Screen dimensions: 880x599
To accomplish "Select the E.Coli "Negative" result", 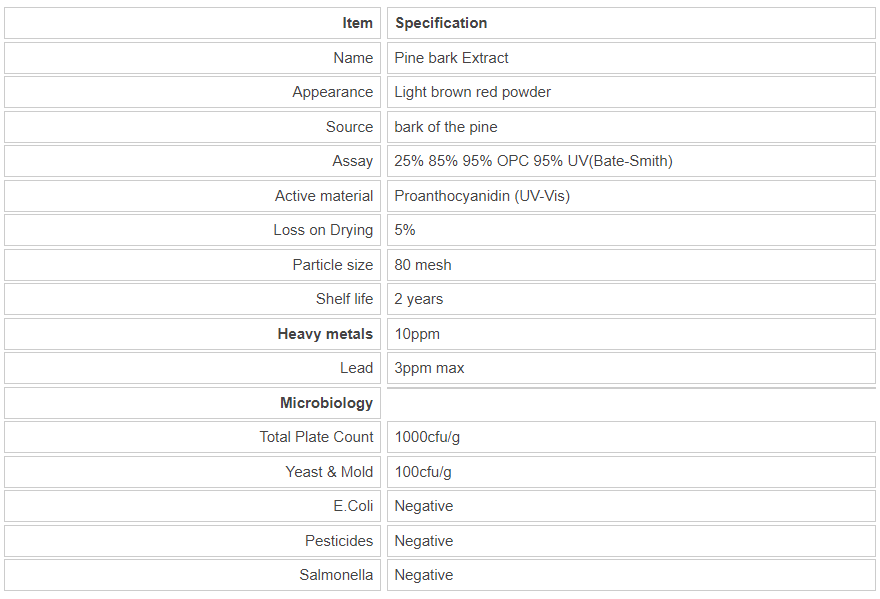I will point(423,506).
